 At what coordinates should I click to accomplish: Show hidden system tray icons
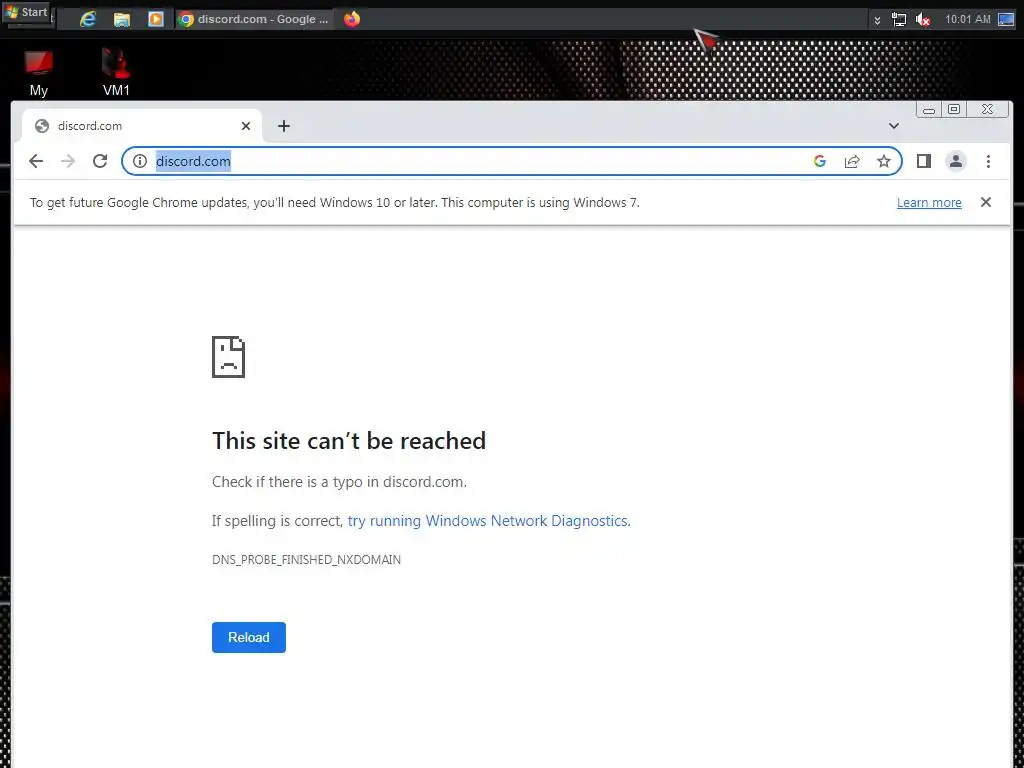[877, 20]
